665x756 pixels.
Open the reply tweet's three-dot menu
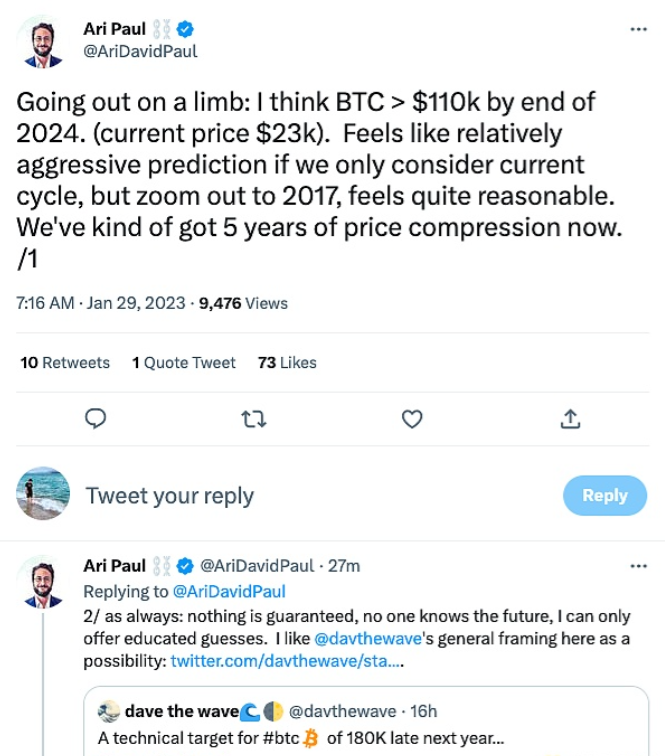click(637, 565)
